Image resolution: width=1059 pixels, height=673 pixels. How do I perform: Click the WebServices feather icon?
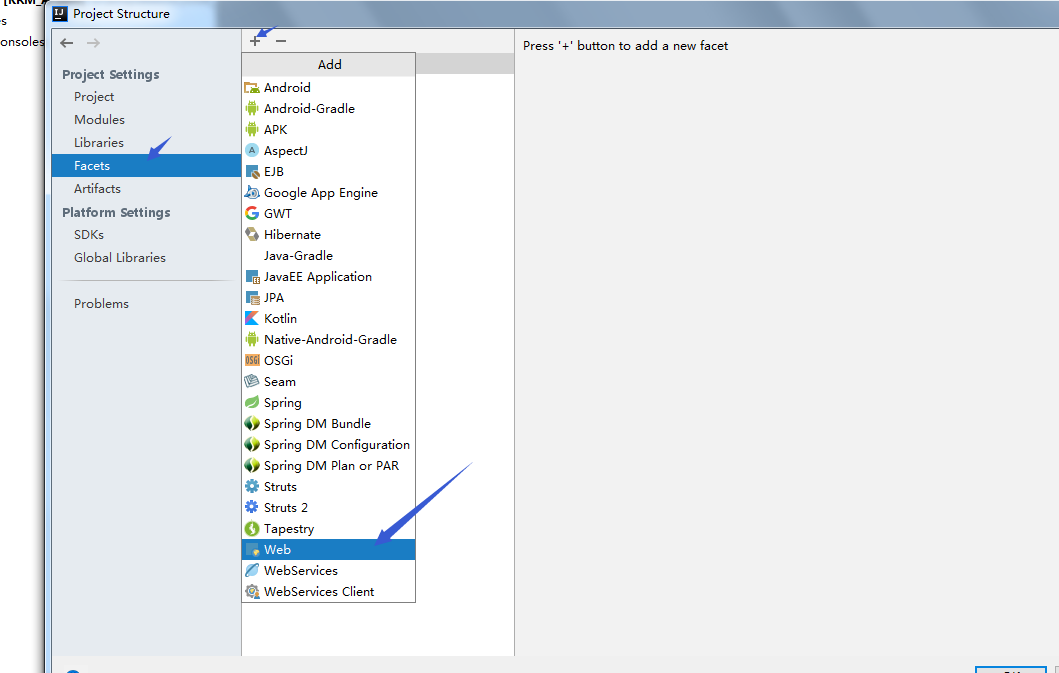(252, 571)
